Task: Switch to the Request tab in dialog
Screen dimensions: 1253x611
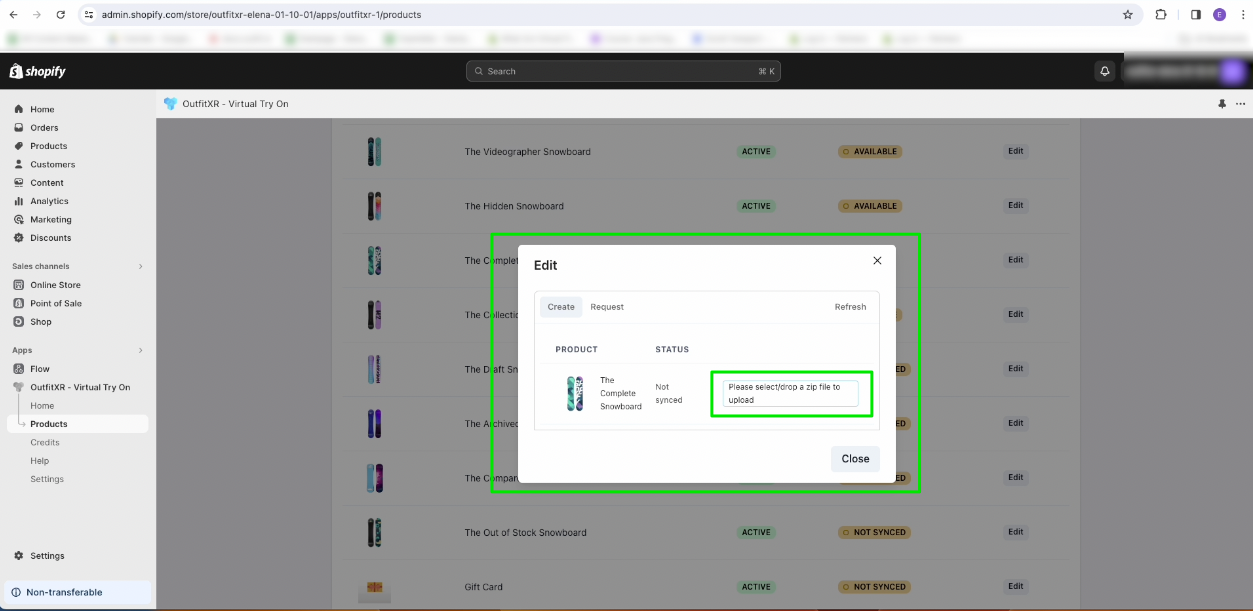Action: [607, 307]
